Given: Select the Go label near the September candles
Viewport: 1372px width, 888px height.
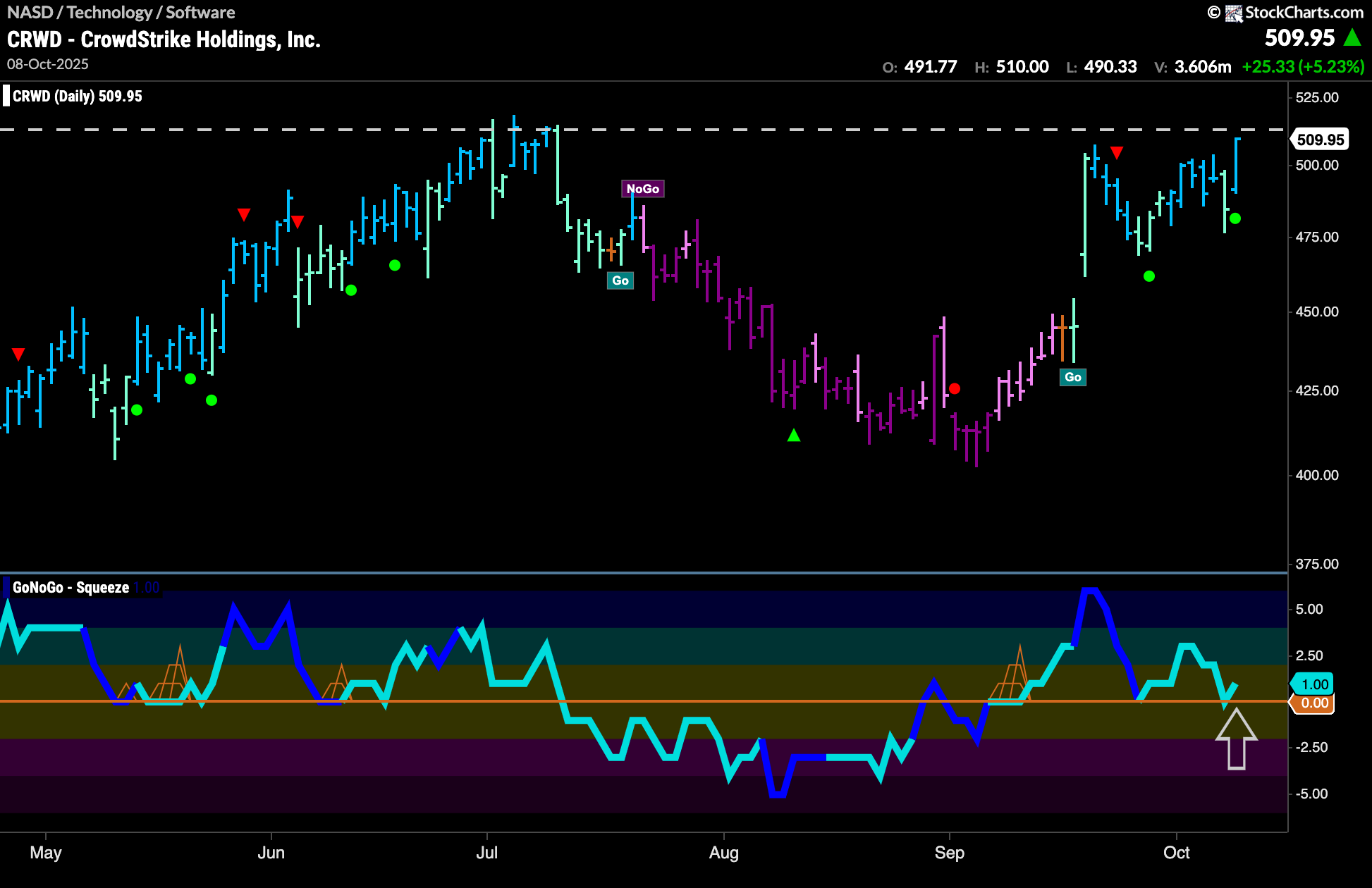Looking at the screenshot, I should (1074, 378).
